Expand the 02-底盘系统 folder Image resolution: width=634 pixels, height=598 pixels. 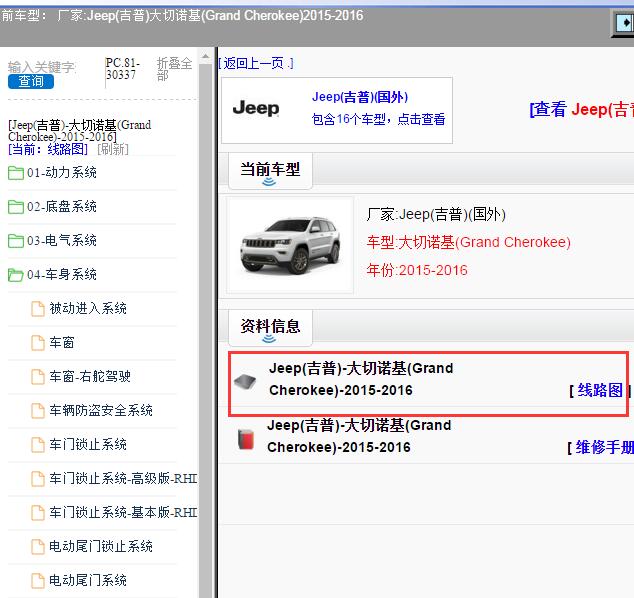pos(61,207)
